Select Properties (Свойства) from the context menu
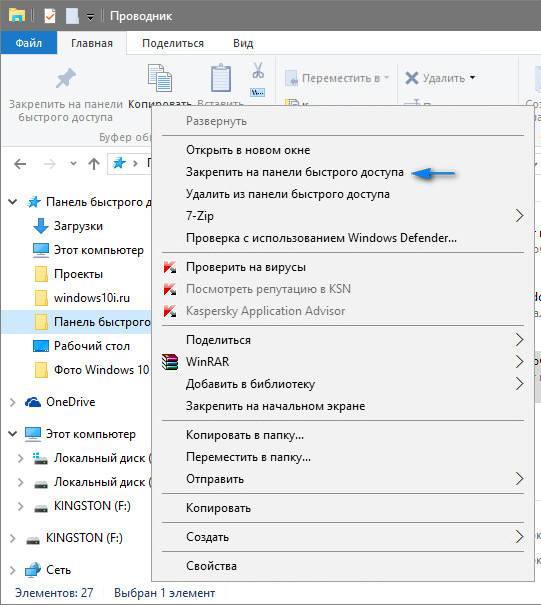541x605 pixels. pyautogui.click(x=211, y=566)
